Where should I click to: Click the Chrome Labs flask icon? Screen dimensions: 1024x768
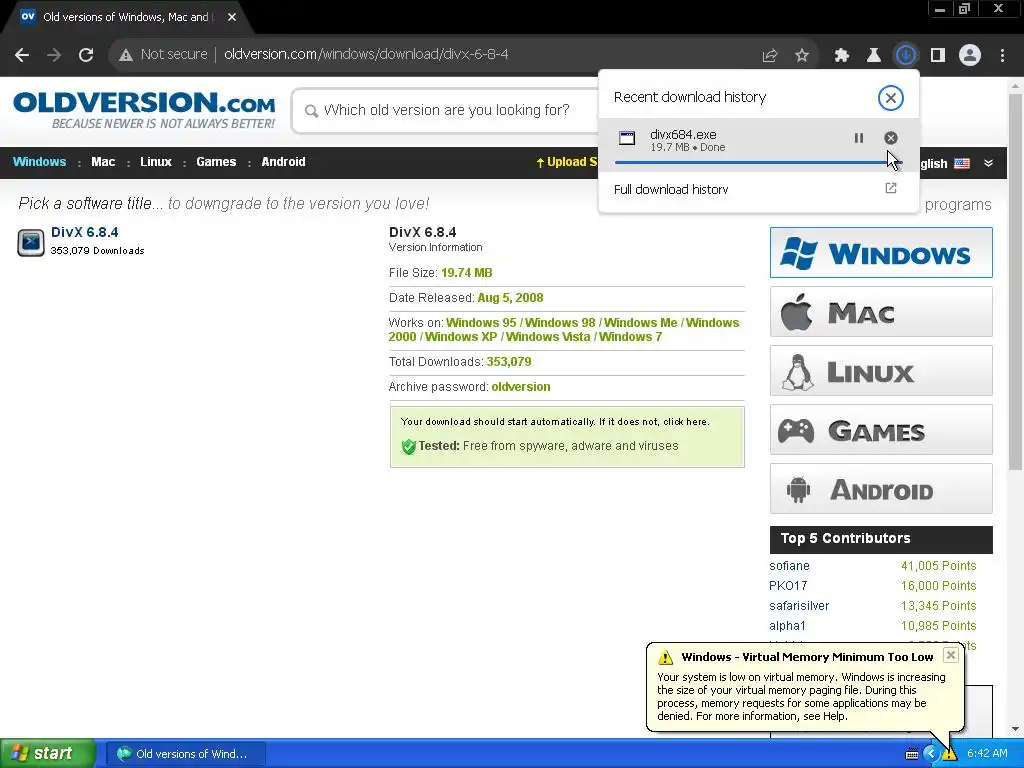pos(874,56)
